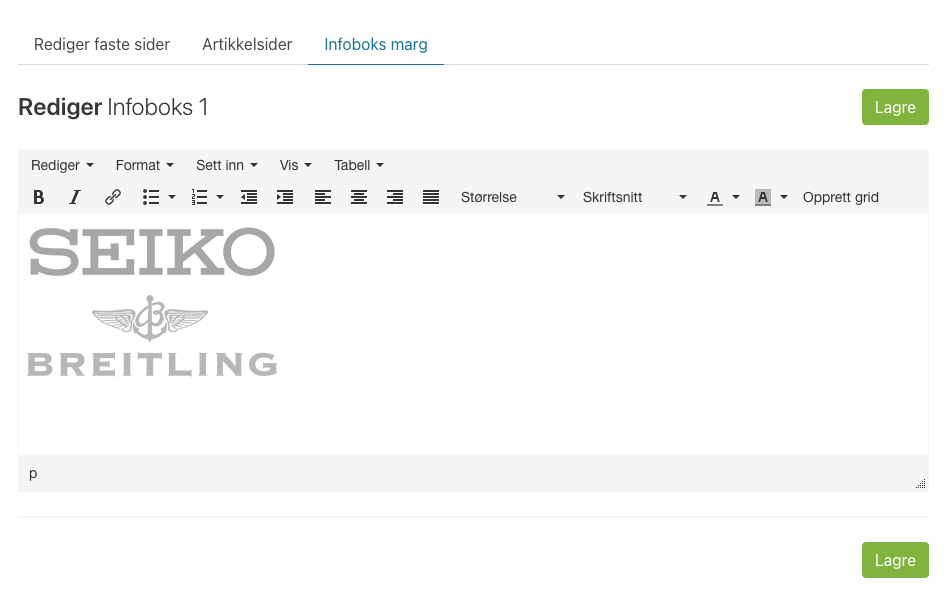Align text left
The image size is (952, 601).
322,197
